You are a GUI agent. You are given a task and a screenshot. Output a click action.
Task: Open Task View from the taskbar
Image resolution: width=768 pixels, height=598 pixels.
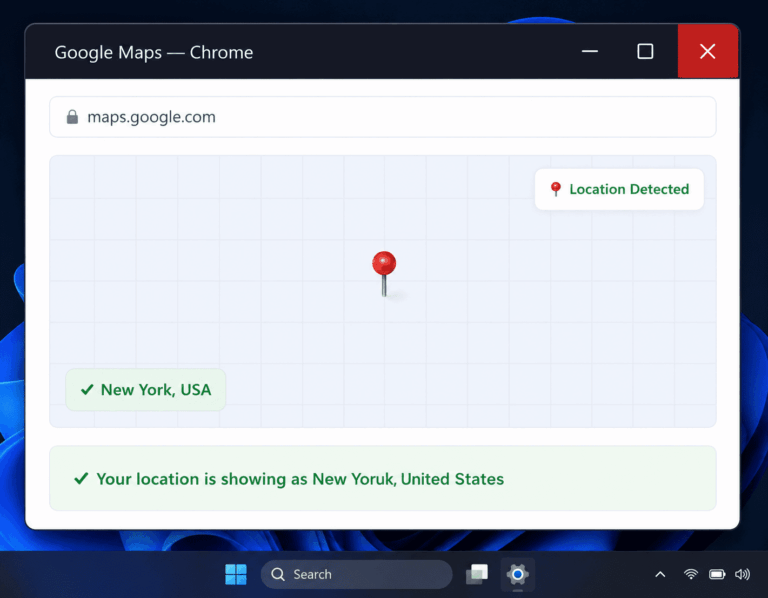[477, 574]
